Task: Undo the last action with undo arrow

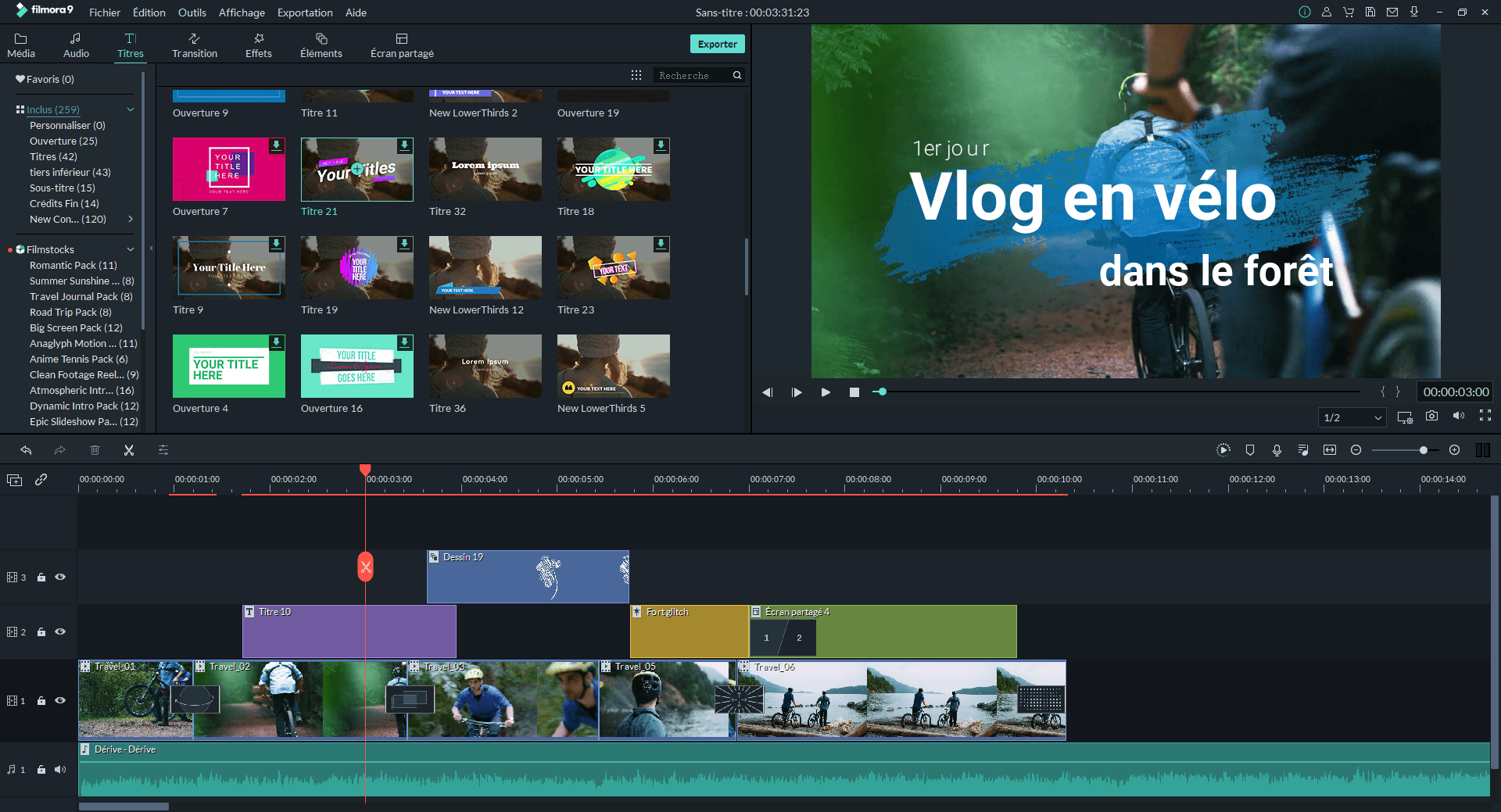Action: (x=26, y=450)
